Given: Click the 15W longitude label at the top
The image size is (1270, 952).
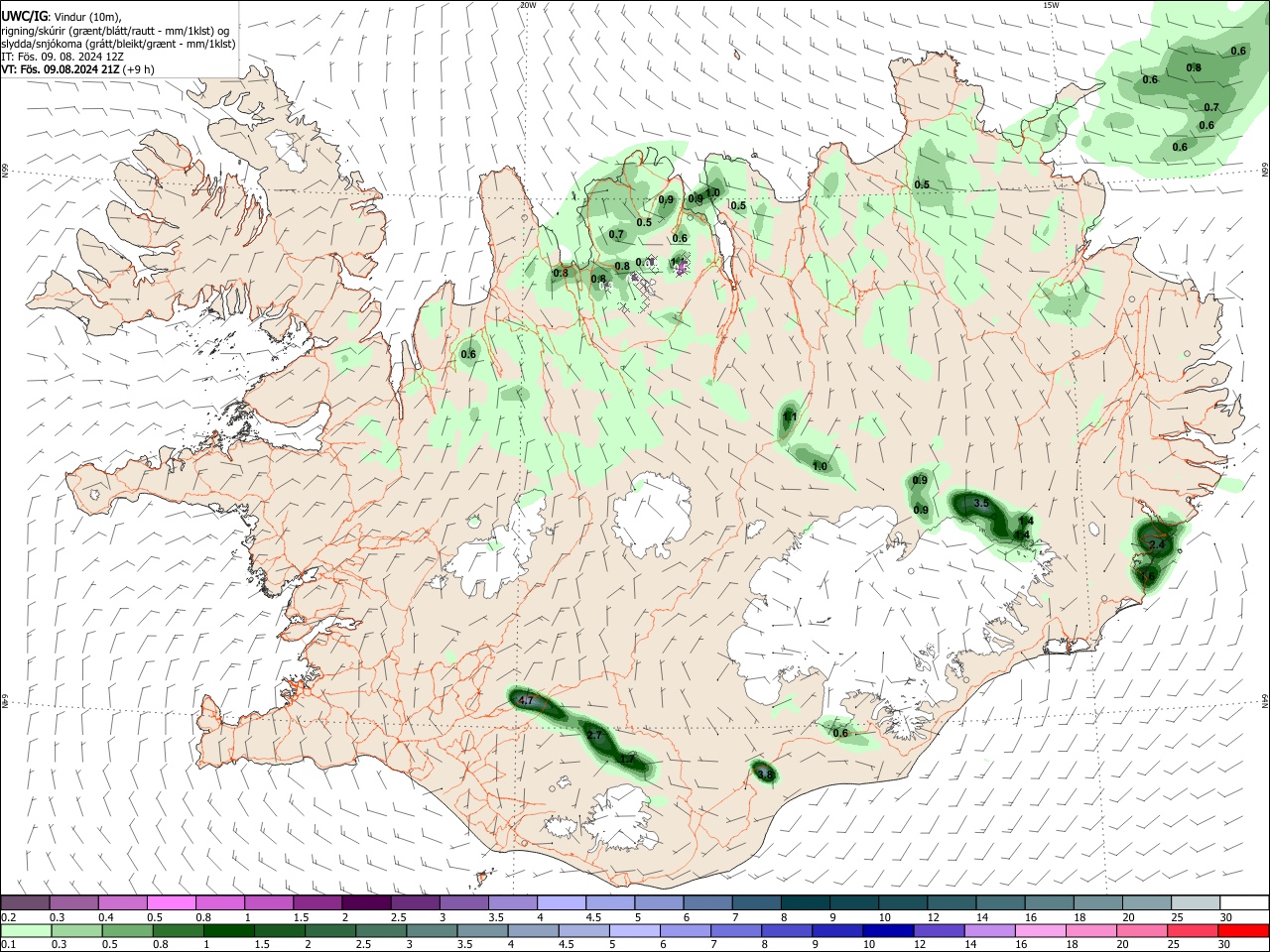Looking at the screenshot, I should [x=1051, y=5].
